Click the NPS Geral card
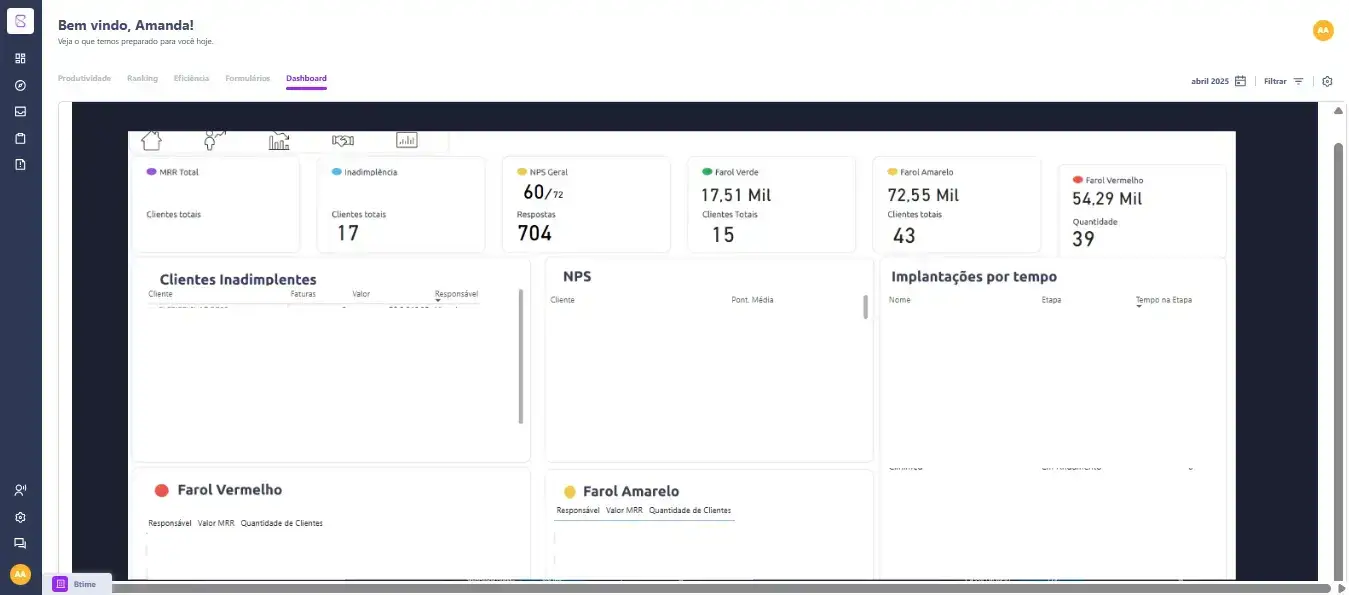Screen dimensions: 1349x595 pos(586,204)
